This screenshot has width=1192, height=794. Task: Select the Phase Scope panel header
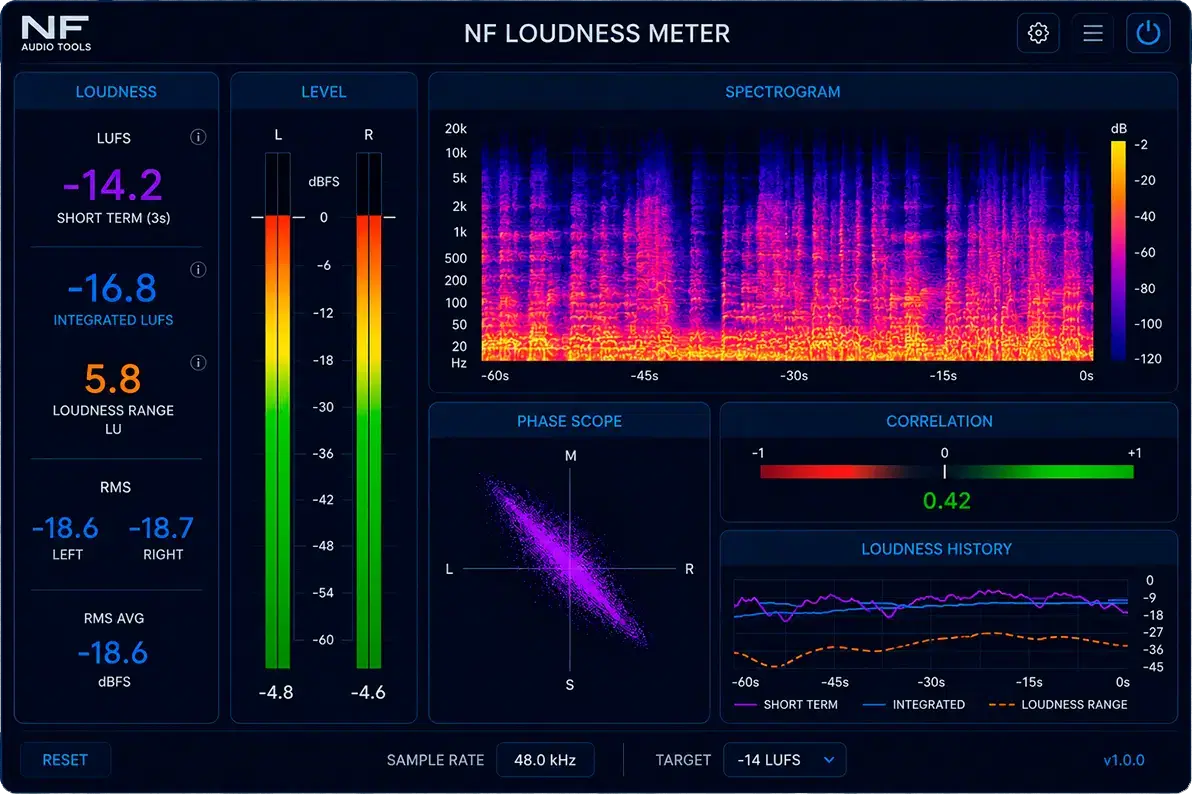point(569,421)
